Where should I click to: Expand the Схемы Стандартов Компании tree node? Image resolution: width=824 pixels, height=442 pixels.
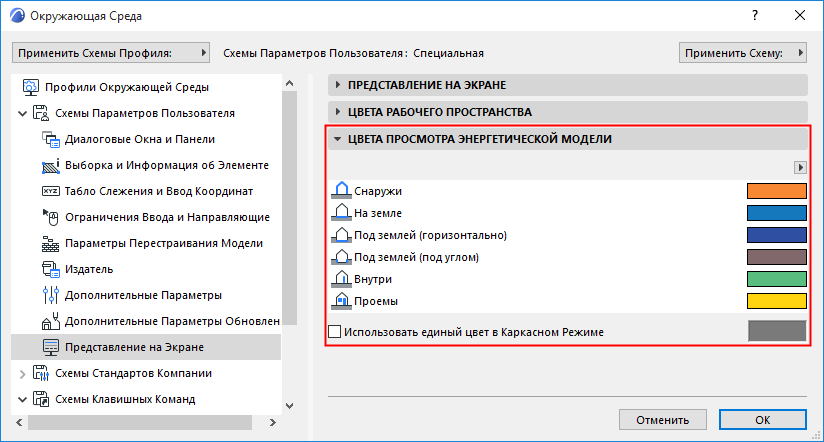(x=23, y=374)
